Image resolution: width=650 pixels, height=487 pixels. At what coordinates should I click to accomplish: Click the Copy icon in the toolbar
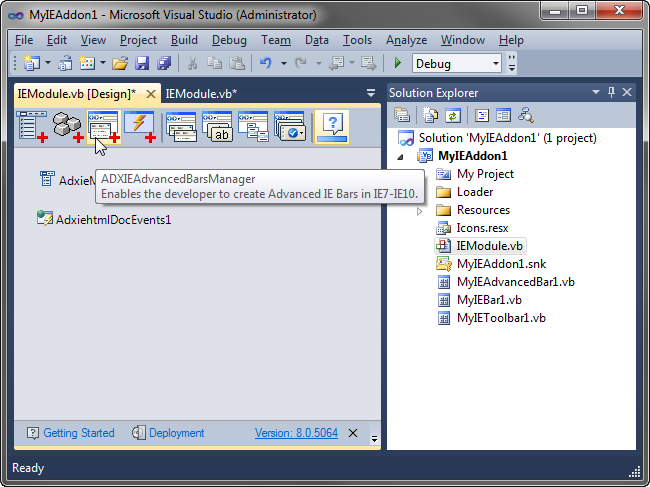pos(214,63)
